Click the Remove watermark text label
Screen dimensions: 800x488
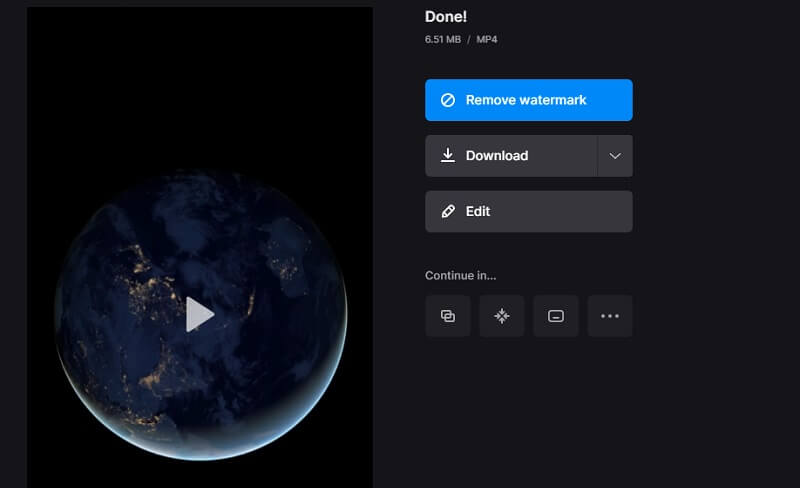[526, 100]
